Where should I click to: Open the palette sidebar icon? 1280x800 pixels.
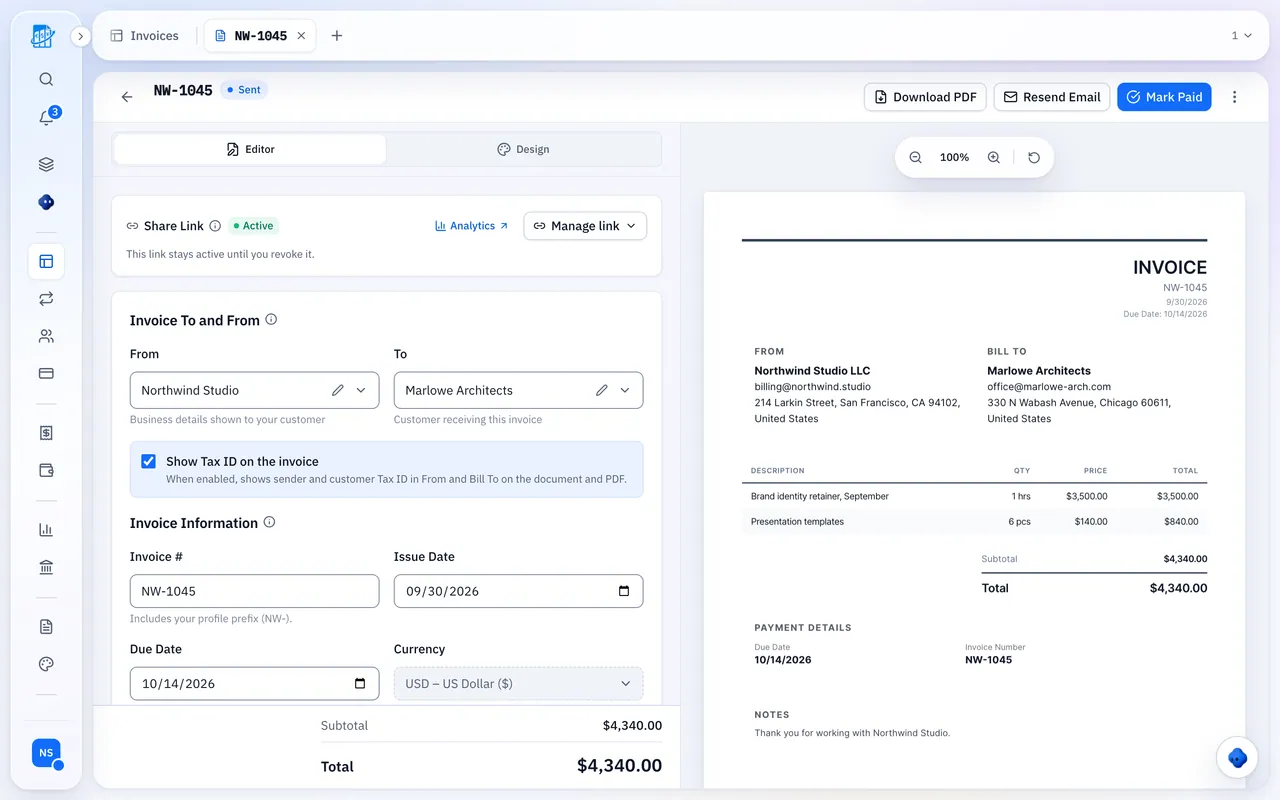click(46, 664)
